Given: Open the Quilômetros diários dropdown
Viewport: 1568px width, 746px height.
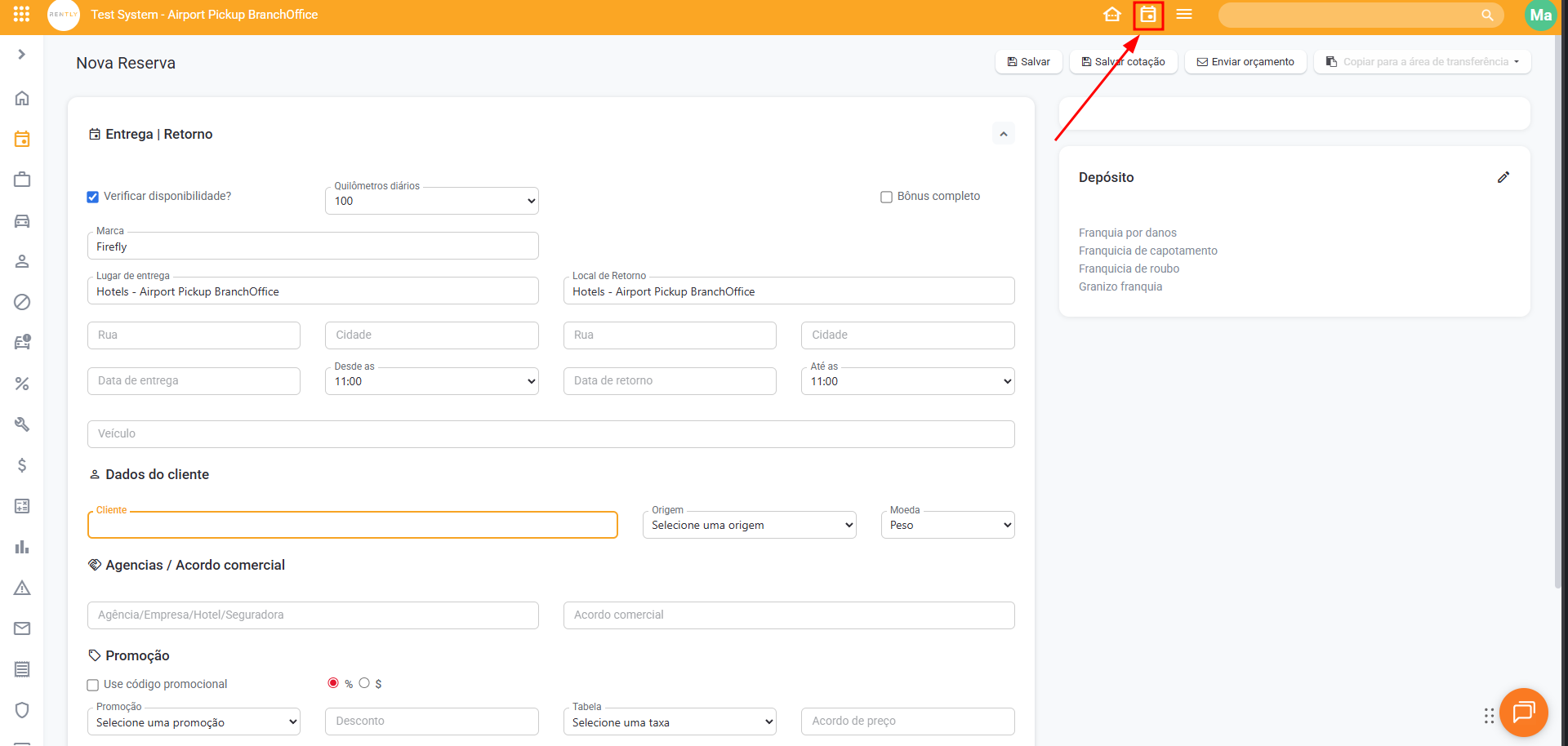Looking at the screenshot, I should coord(431,201).
